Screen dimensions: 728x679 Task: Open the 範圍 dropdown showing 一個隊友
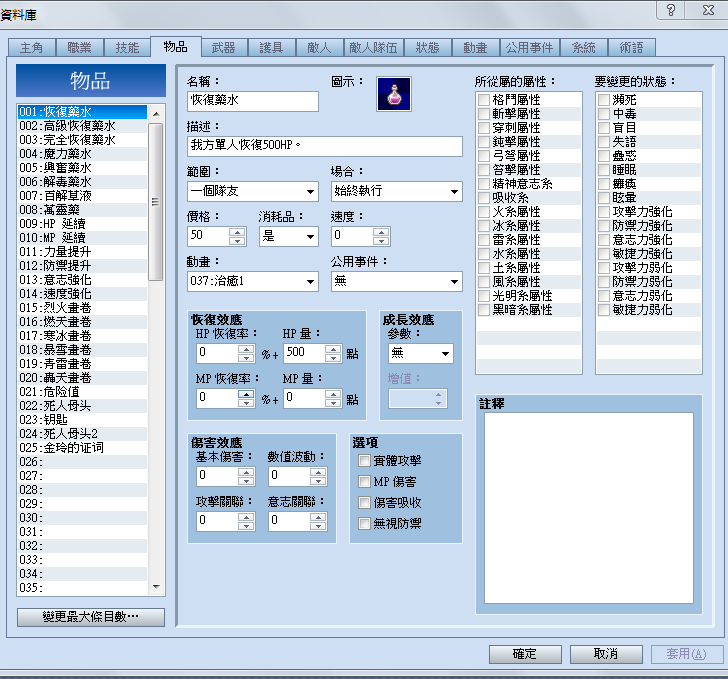253,191
